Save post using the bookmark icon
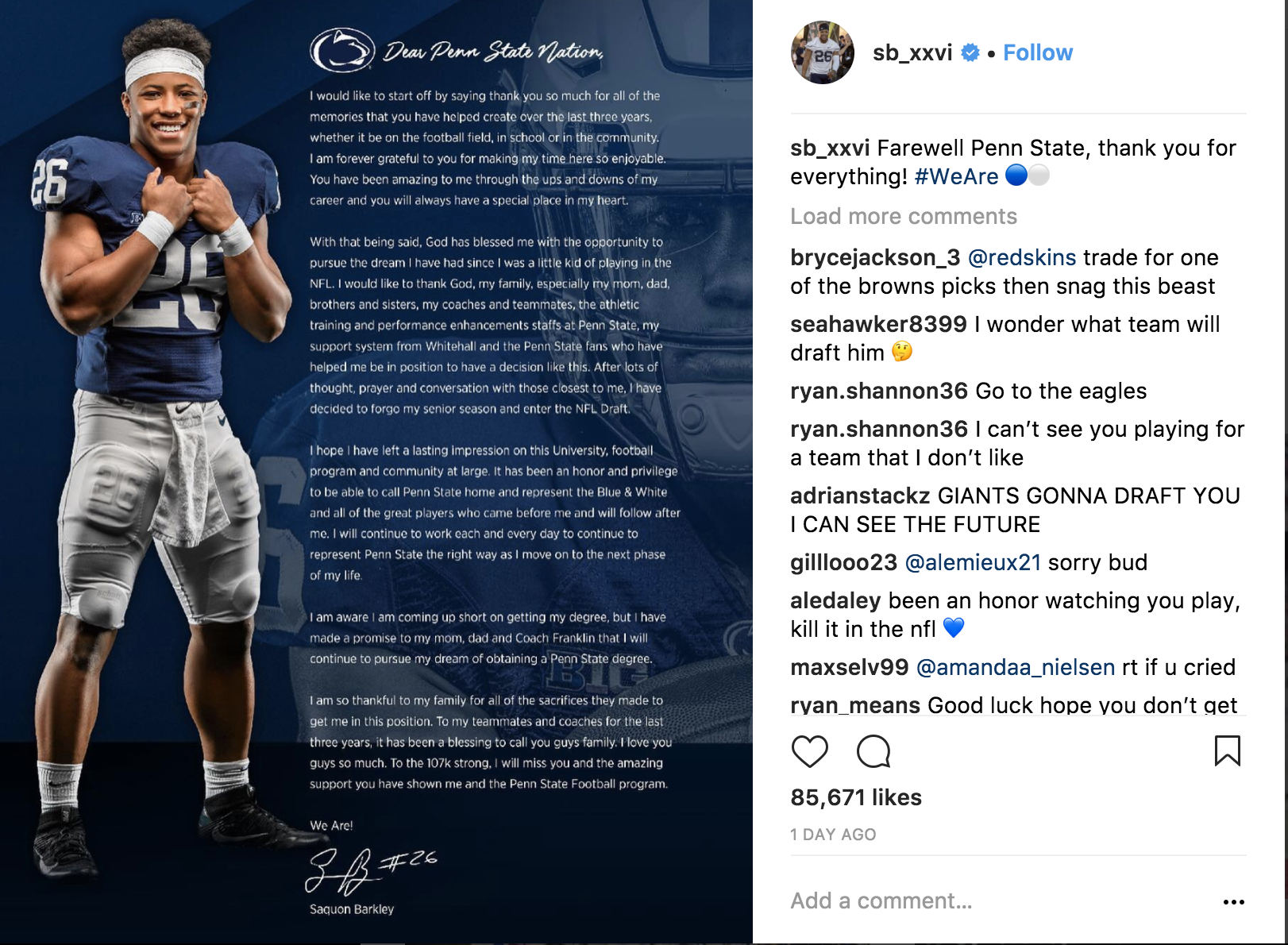Image resolution: width=1288 pixels, height=945 pixels. pos(1227,750)
